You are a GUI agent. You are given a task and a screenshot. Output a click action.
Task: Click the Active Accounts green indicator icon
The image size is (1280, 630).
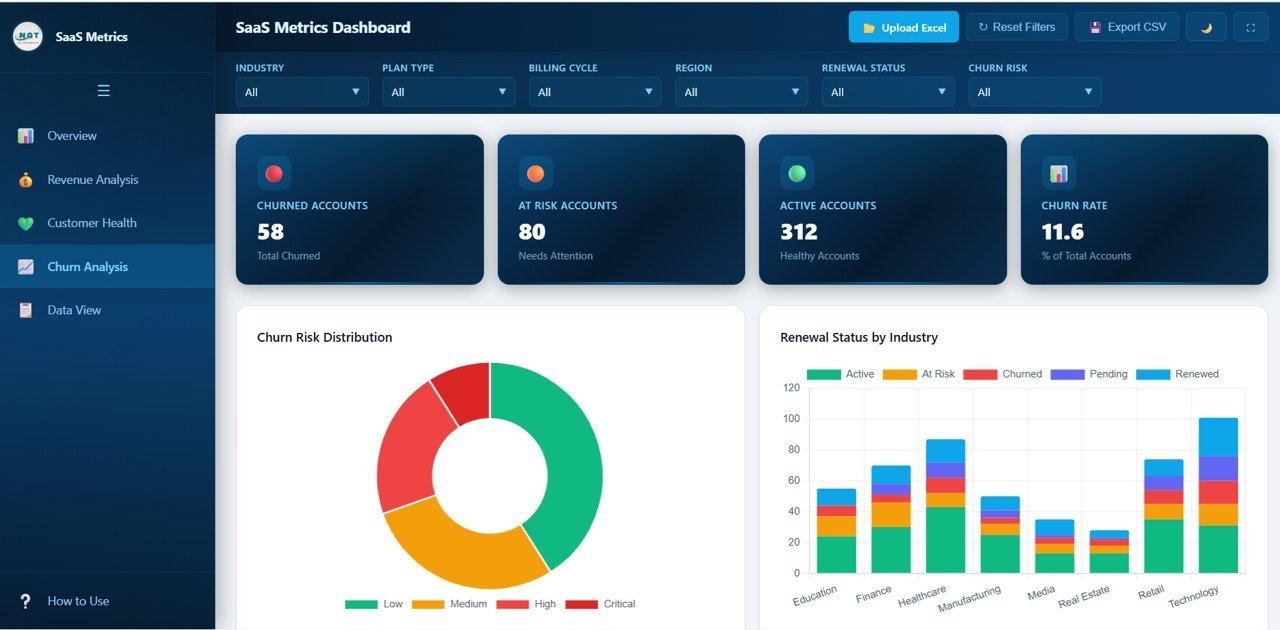point(797,172)
